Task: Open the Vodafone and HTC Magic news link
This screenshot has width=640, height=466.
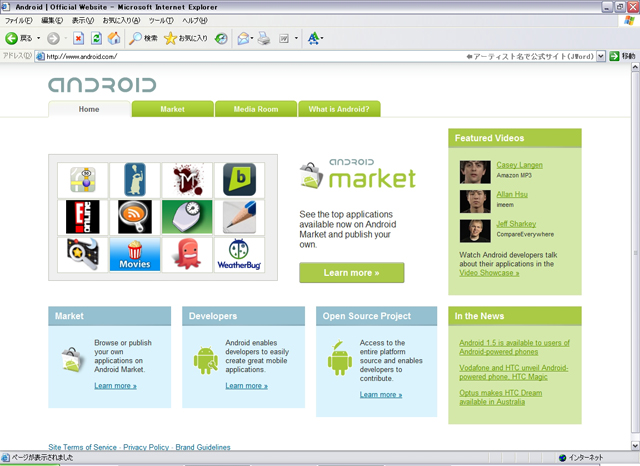Action: (x=513, y=372)
